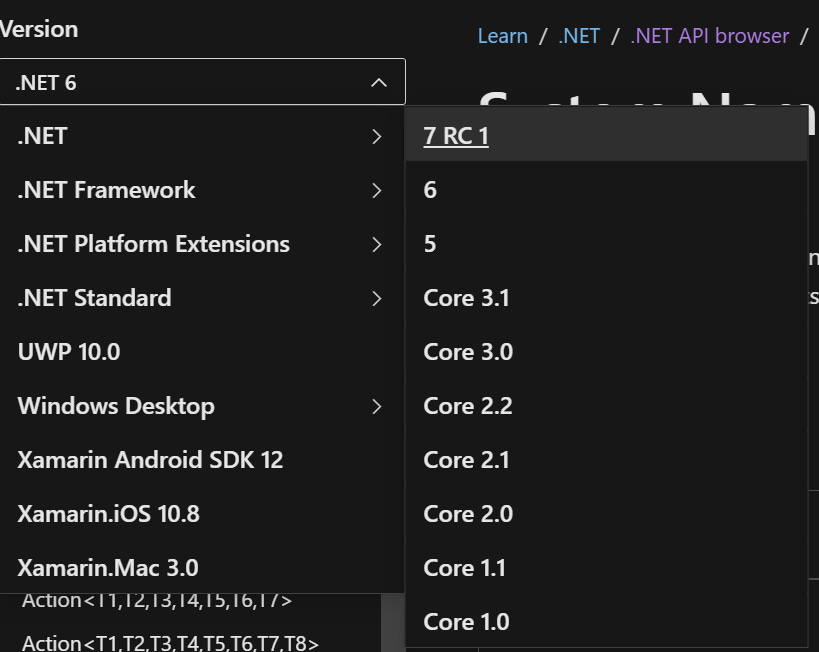Open .NET Platform Extensions submenu arrow
The height and width of the screenshot is (652, 819).
(376, 245)
